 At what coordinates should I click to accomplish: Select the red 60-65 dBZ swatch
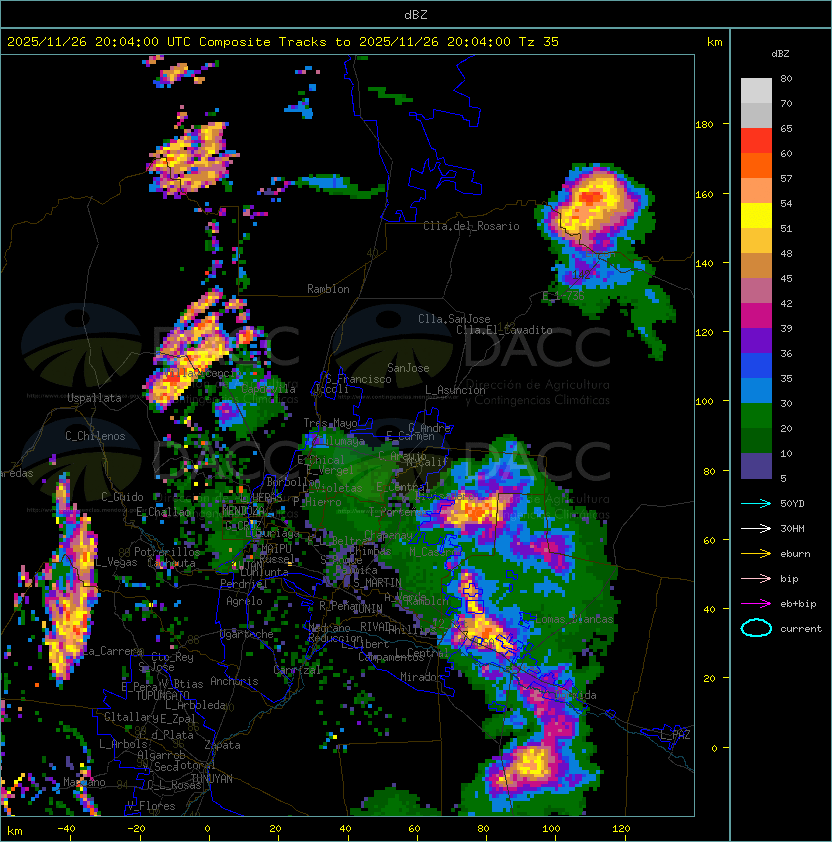click(756, 141)
